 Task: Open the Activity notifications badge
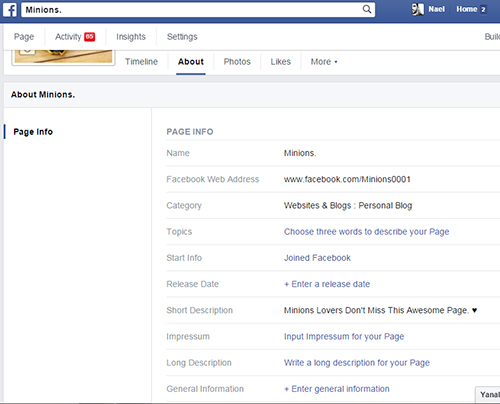tap(90, 37)
